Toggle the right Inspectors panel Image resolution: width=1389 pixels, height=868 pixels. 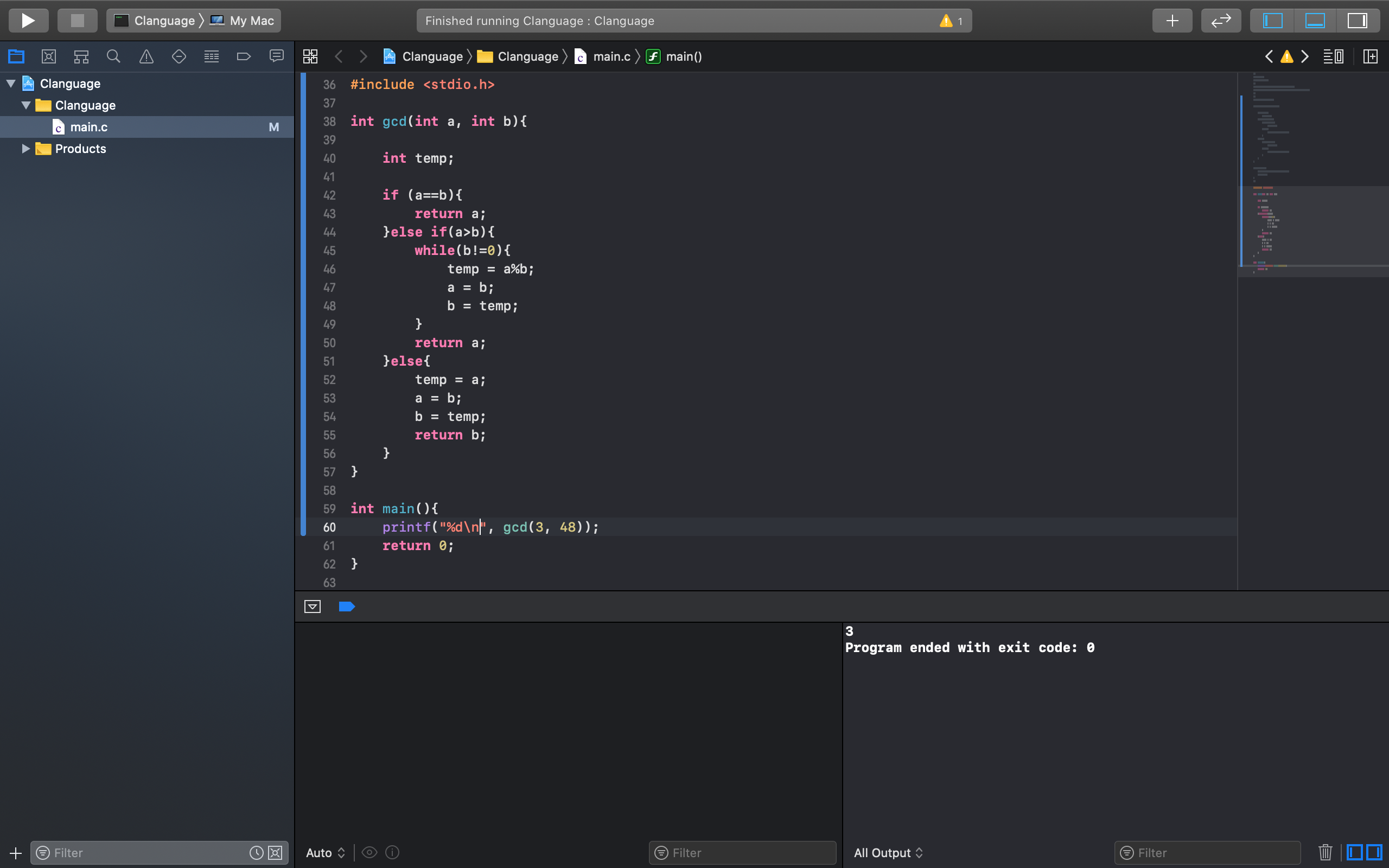(1357, 21)
